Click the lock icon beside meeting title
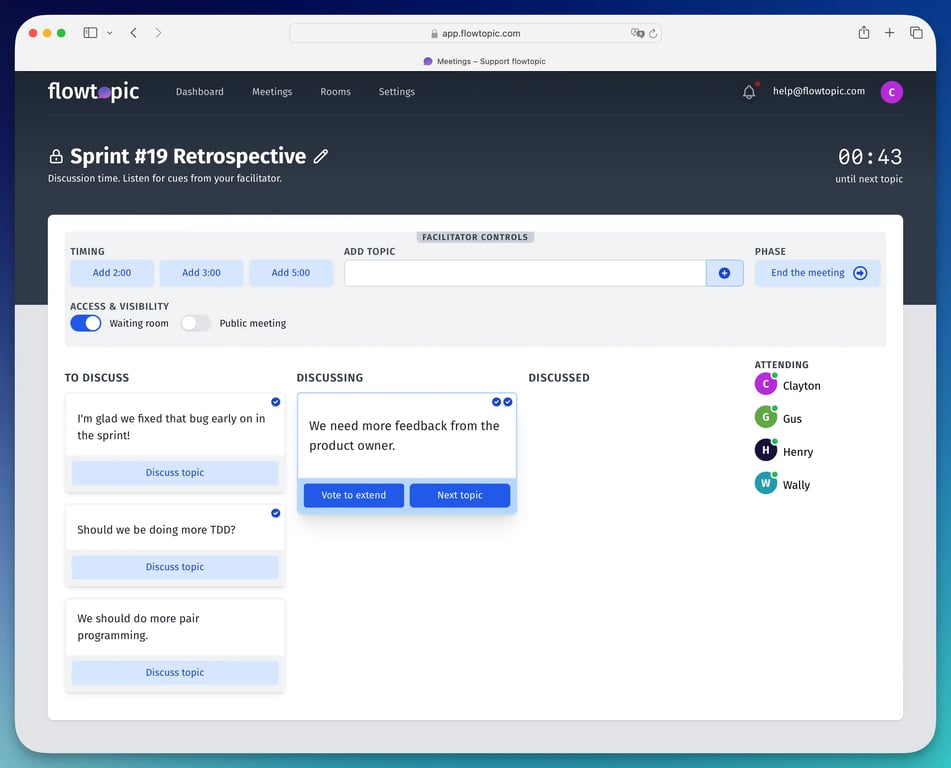951x768 pixels. point(56,157)
